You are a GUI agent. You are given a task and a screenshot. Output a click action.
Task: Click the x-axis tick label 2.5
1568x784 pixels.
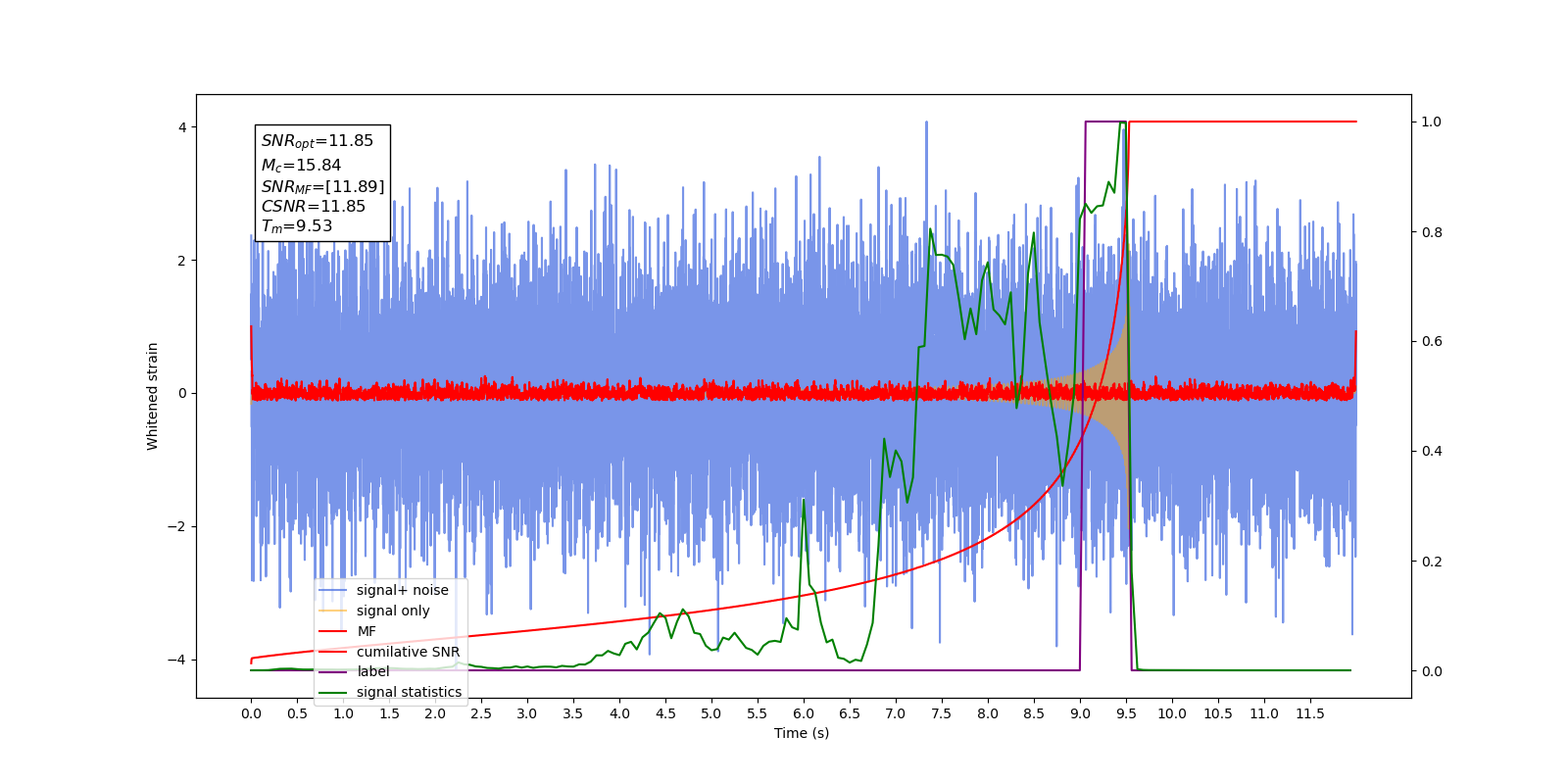click(x=481, y=713)
